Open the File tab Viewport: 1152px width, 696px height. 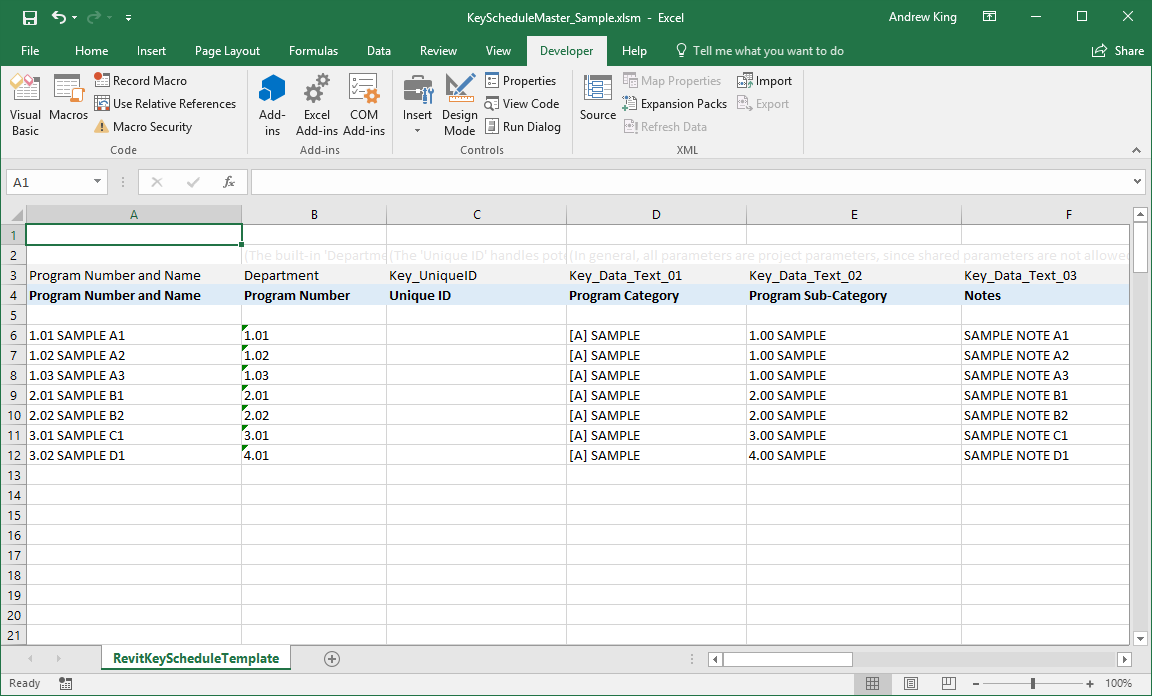coord(30,51)
